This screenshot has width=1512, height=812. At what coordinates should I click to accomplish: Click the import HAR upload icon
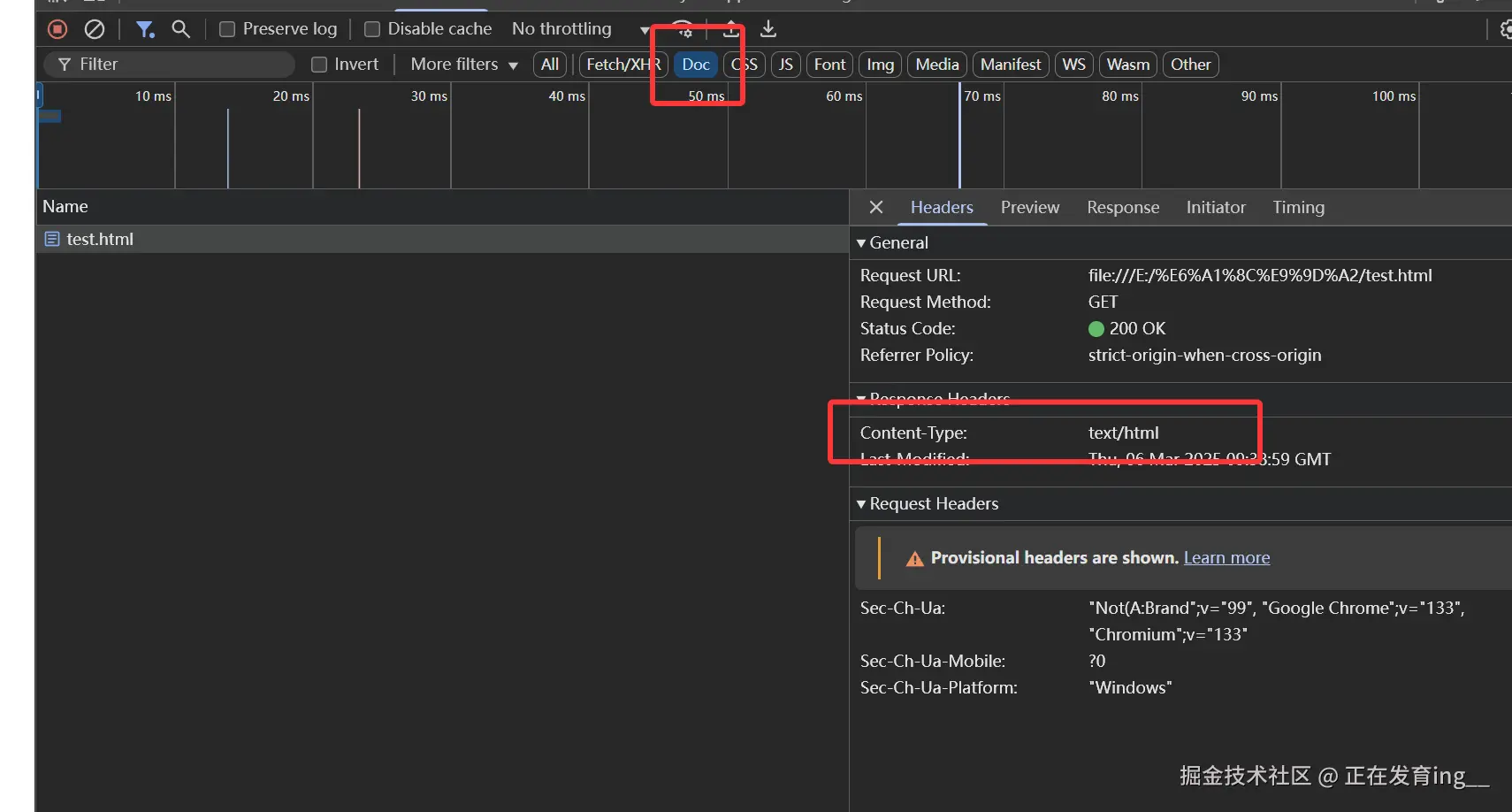click(x=730, y=29)
